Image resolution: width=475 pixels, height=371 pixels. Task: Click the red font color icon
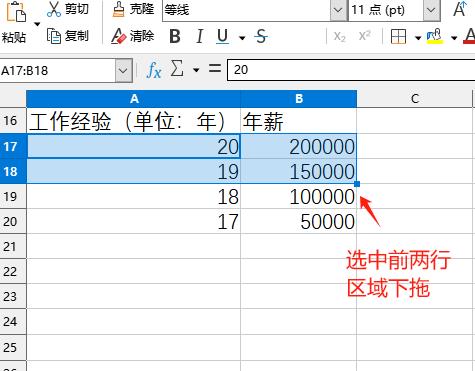point(469,36)
